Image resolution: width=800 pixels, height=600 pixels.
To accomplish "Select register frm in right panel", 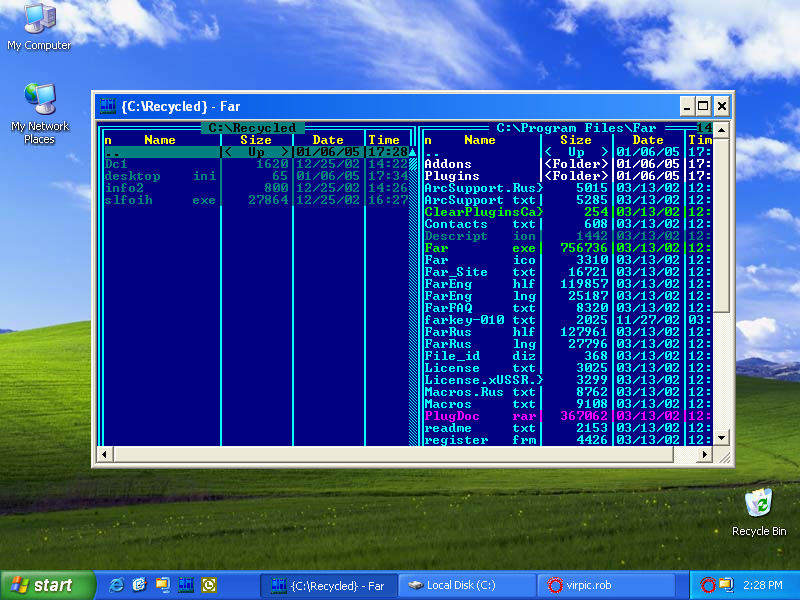I will point(568,440).
